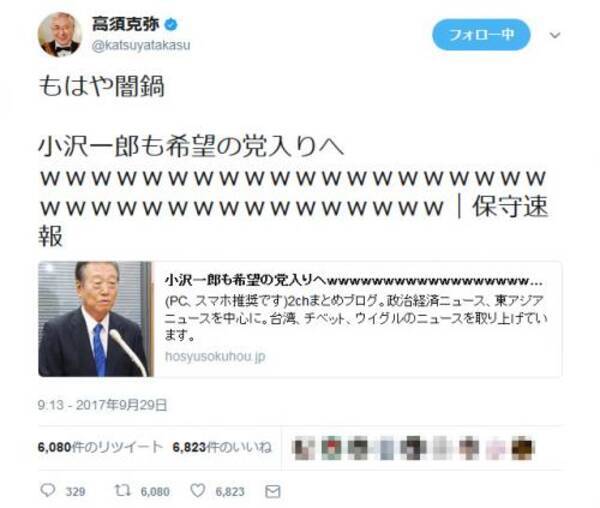Click the 329 reply count
This screenshot has width=600, height=508.
click(x=75, y=492)
